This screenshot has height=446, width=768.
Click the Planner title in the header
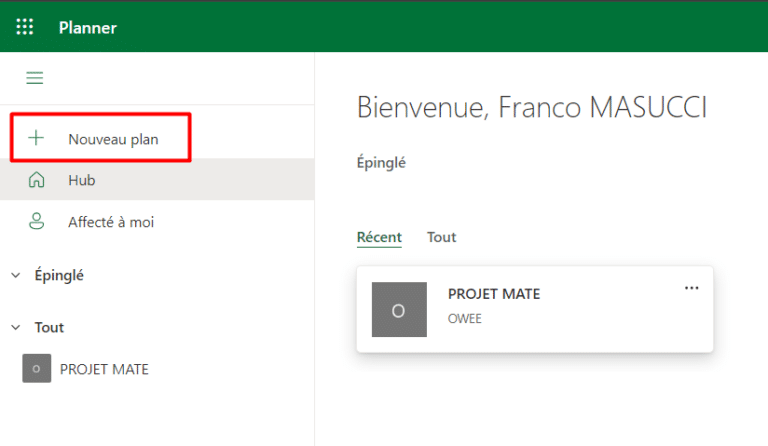[88, 27]
